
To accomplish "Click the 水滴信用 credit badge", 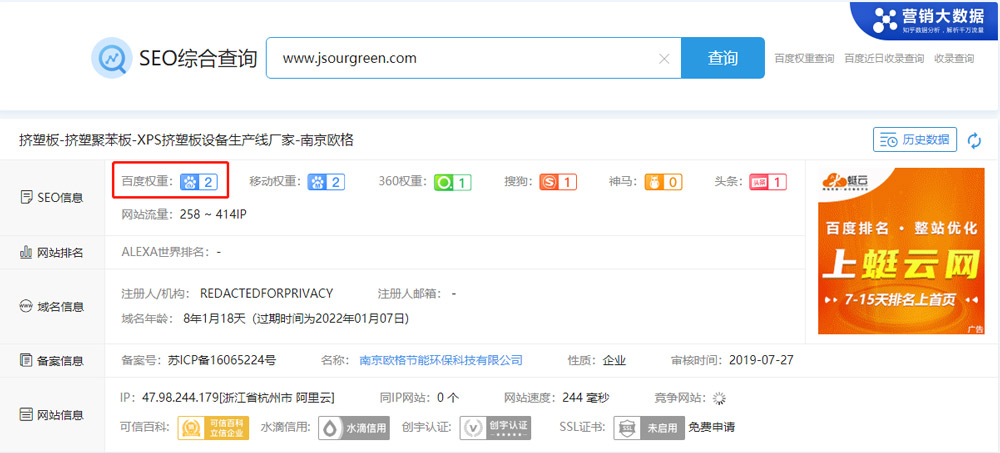I will tap(354, 428).
